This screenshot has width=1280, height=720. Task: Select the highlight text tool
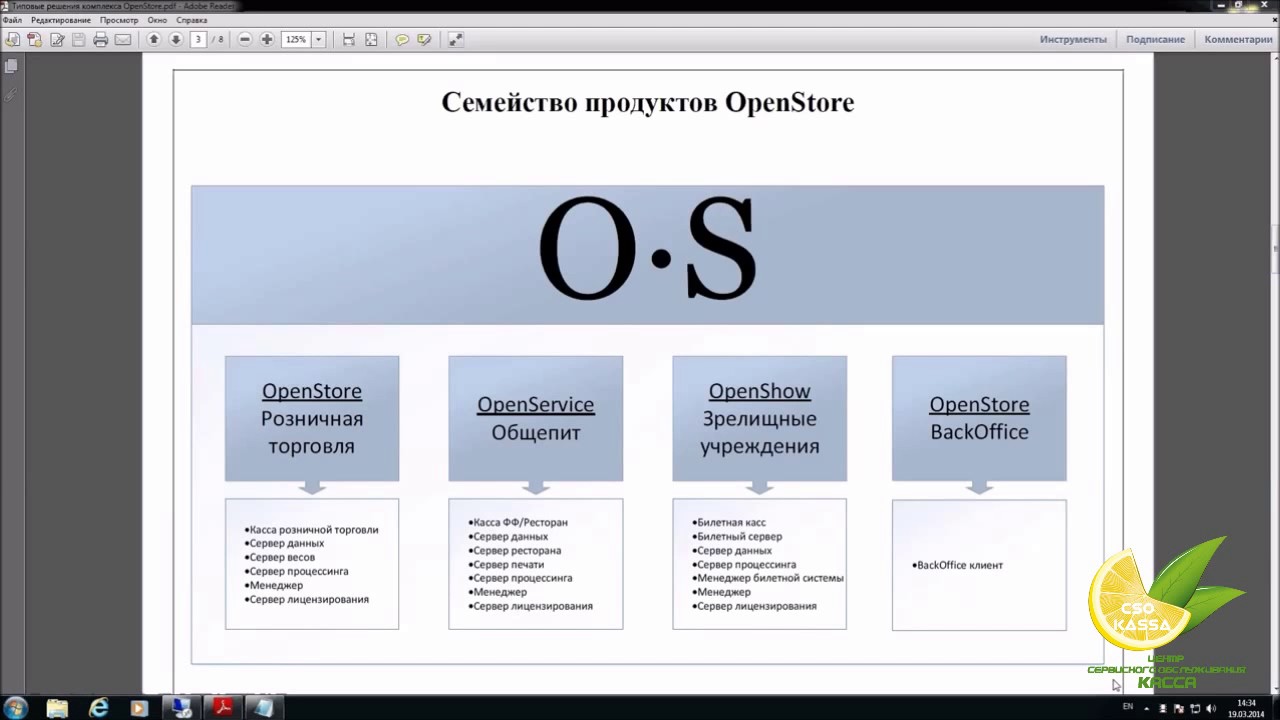point(424,40)
